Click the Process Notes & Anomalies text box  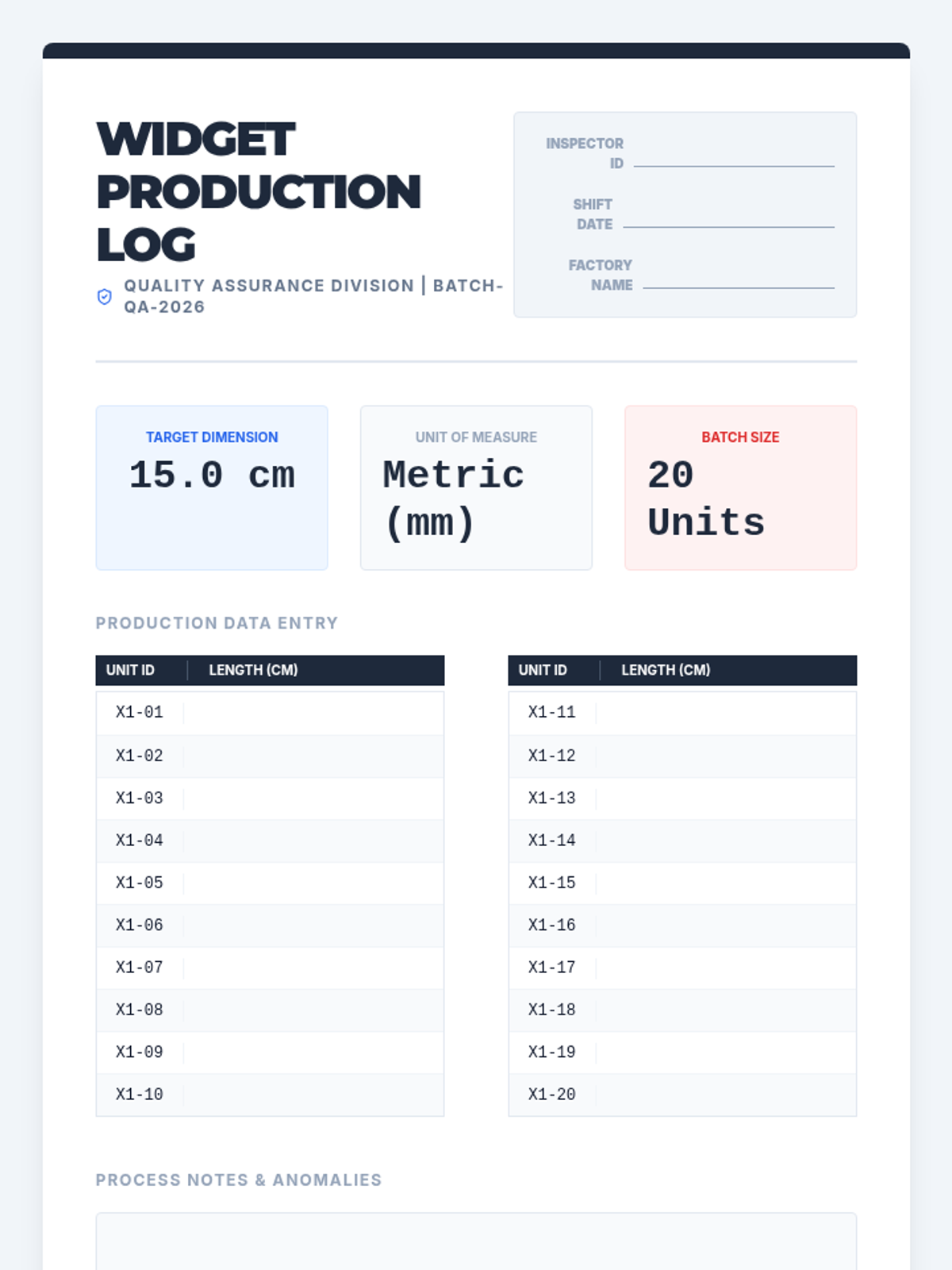(x=476, y=1242)
